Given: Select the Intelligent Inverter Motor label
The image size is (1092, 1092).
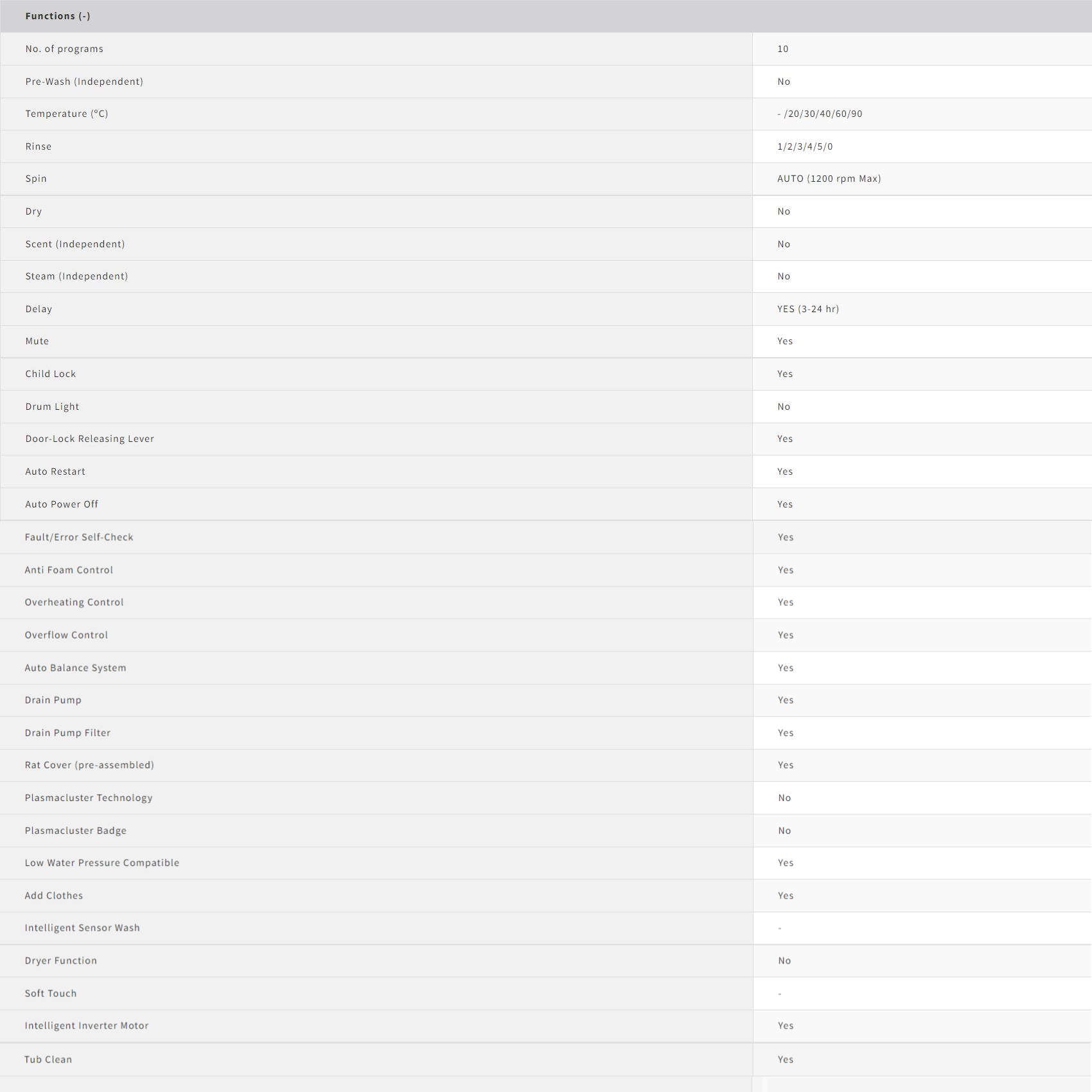Looking at the screenshot, I should [x=87, y=1026].
